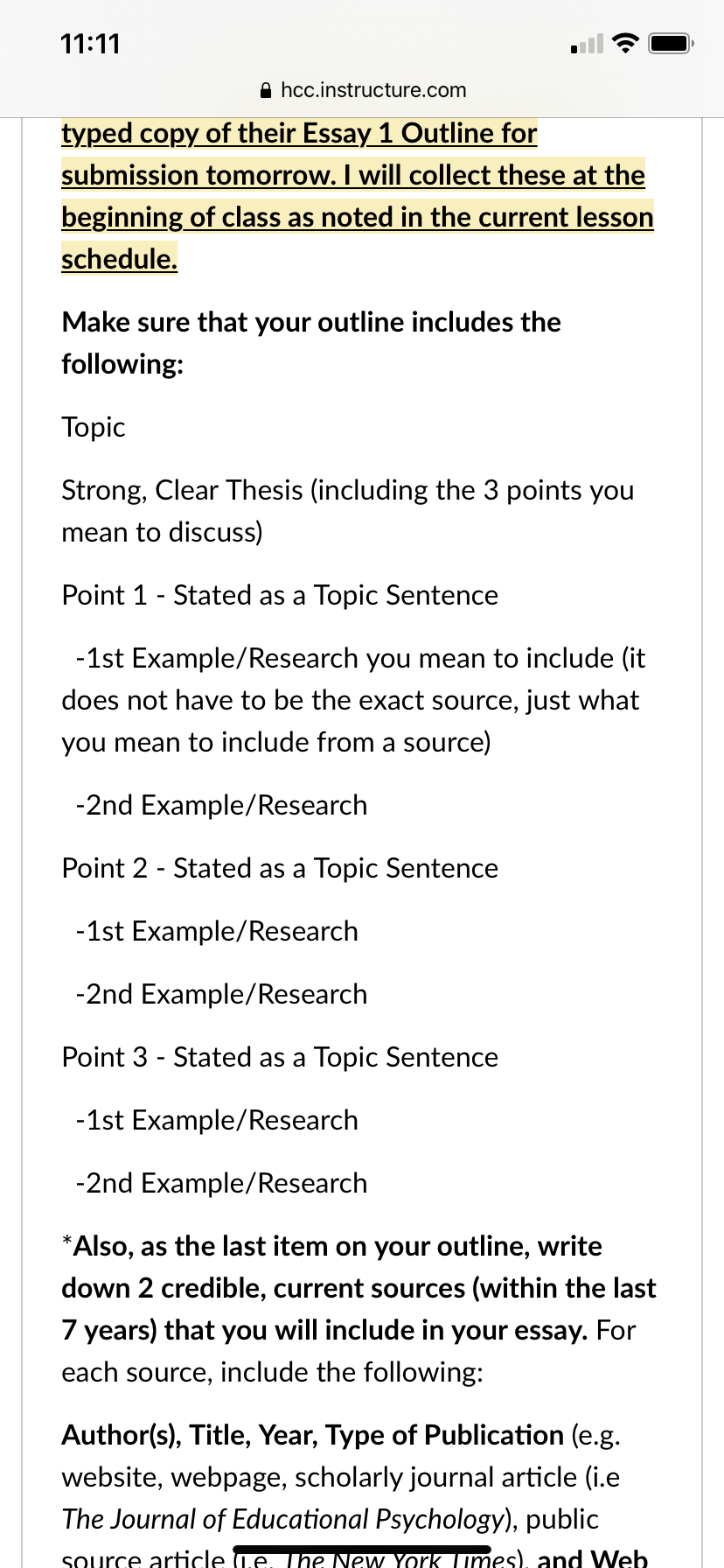
Task: Tap the 'Topic' outline item
Action: click(x=94, y=427)
